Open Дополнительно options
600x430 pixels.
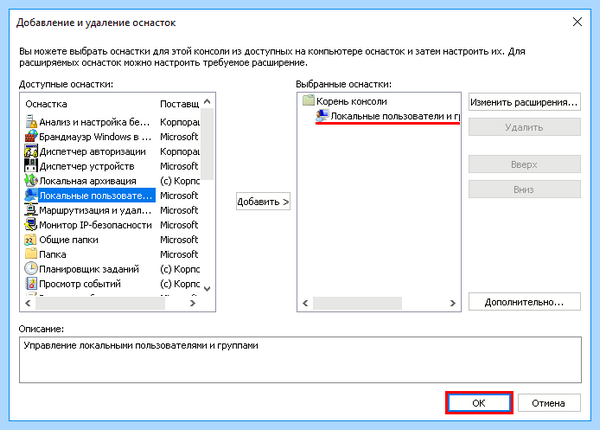[524, 302]
